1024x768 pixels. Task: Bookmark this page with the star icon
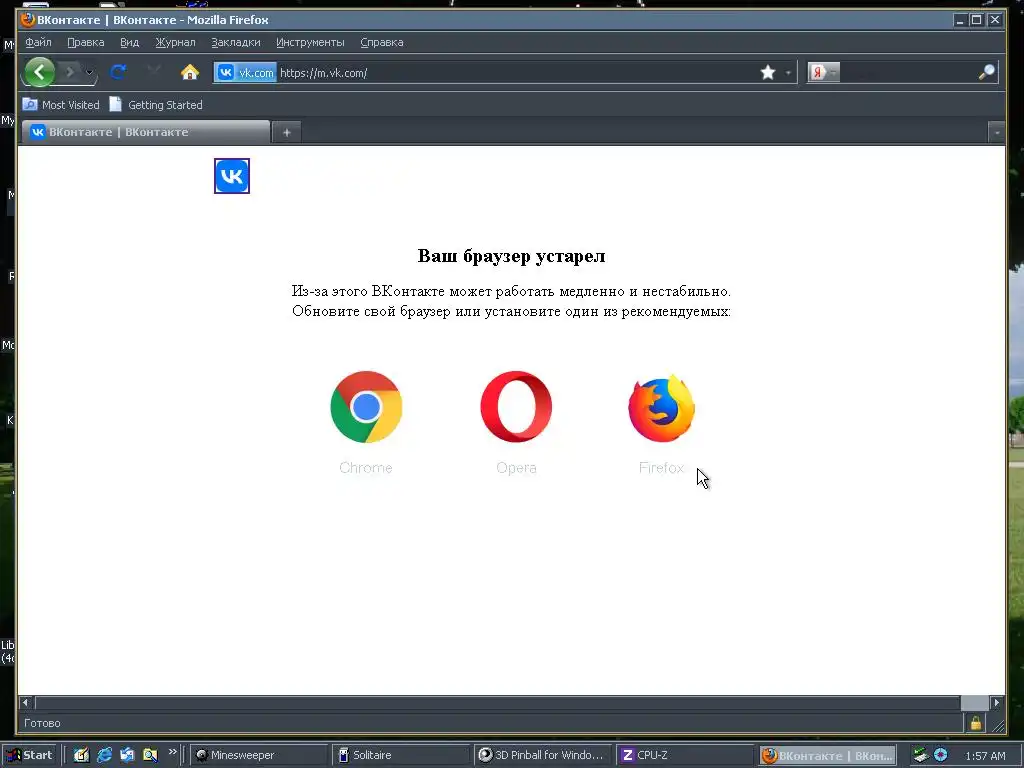point(768,72)
